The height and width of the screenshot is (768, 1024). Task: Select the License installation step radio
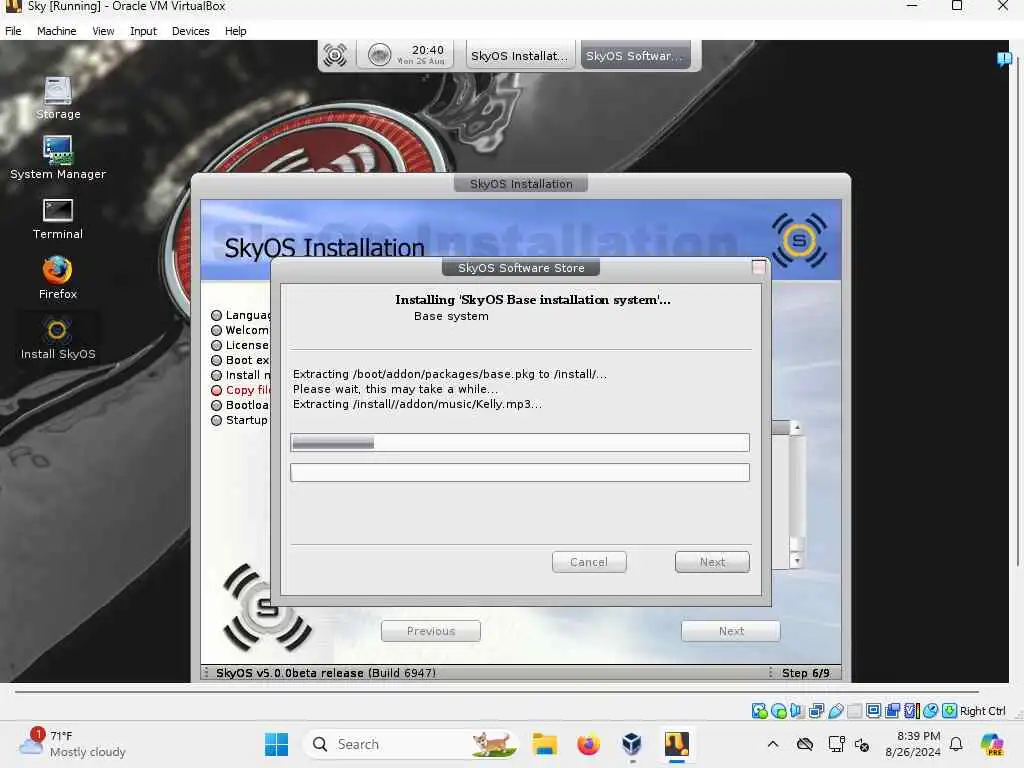217,345
